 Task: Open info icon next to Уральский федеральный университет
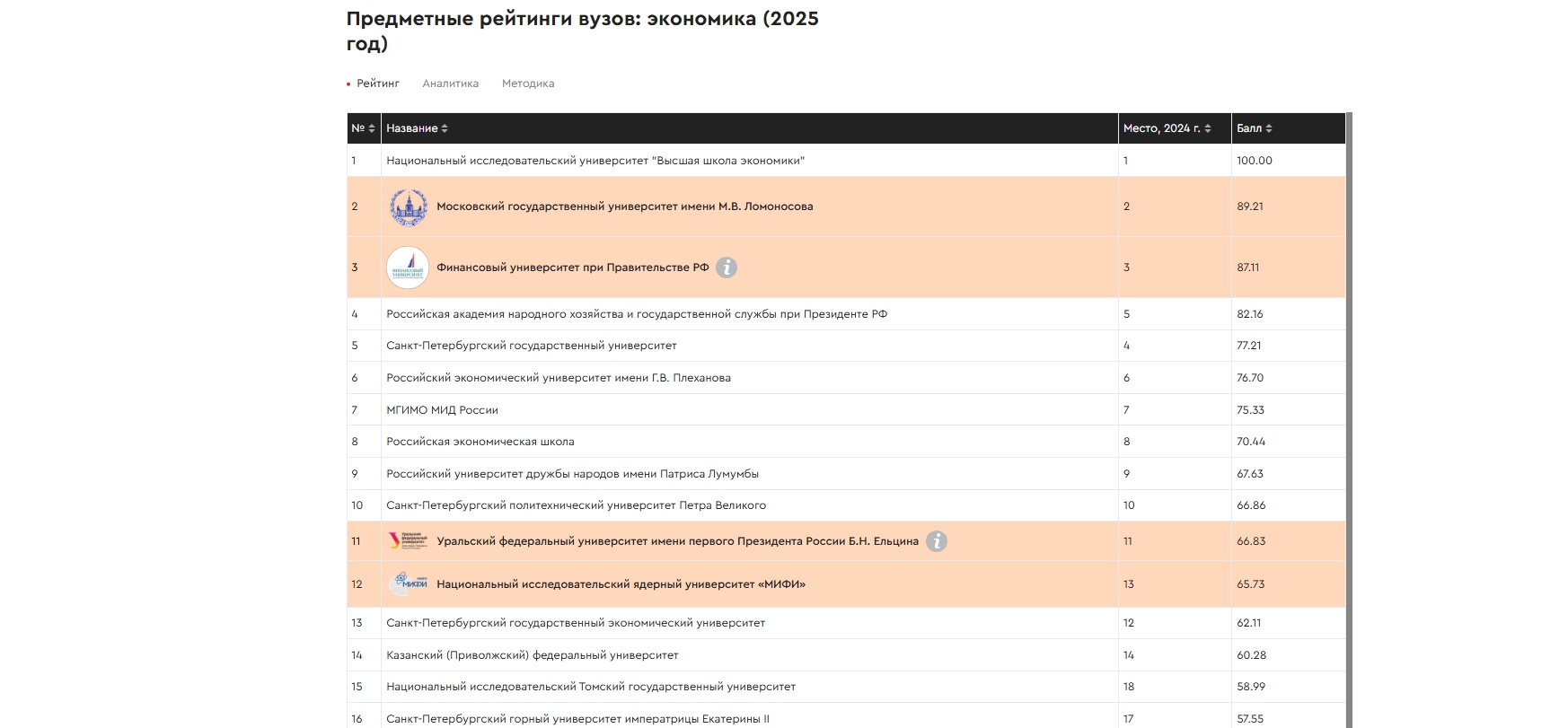937,541
